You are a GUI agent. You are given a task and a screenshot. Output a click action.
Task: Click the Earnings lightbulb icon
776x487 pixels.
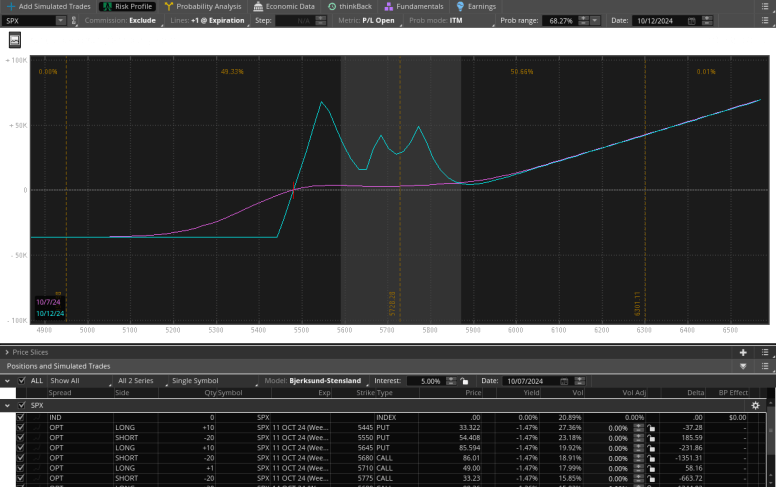click(460, 6)
